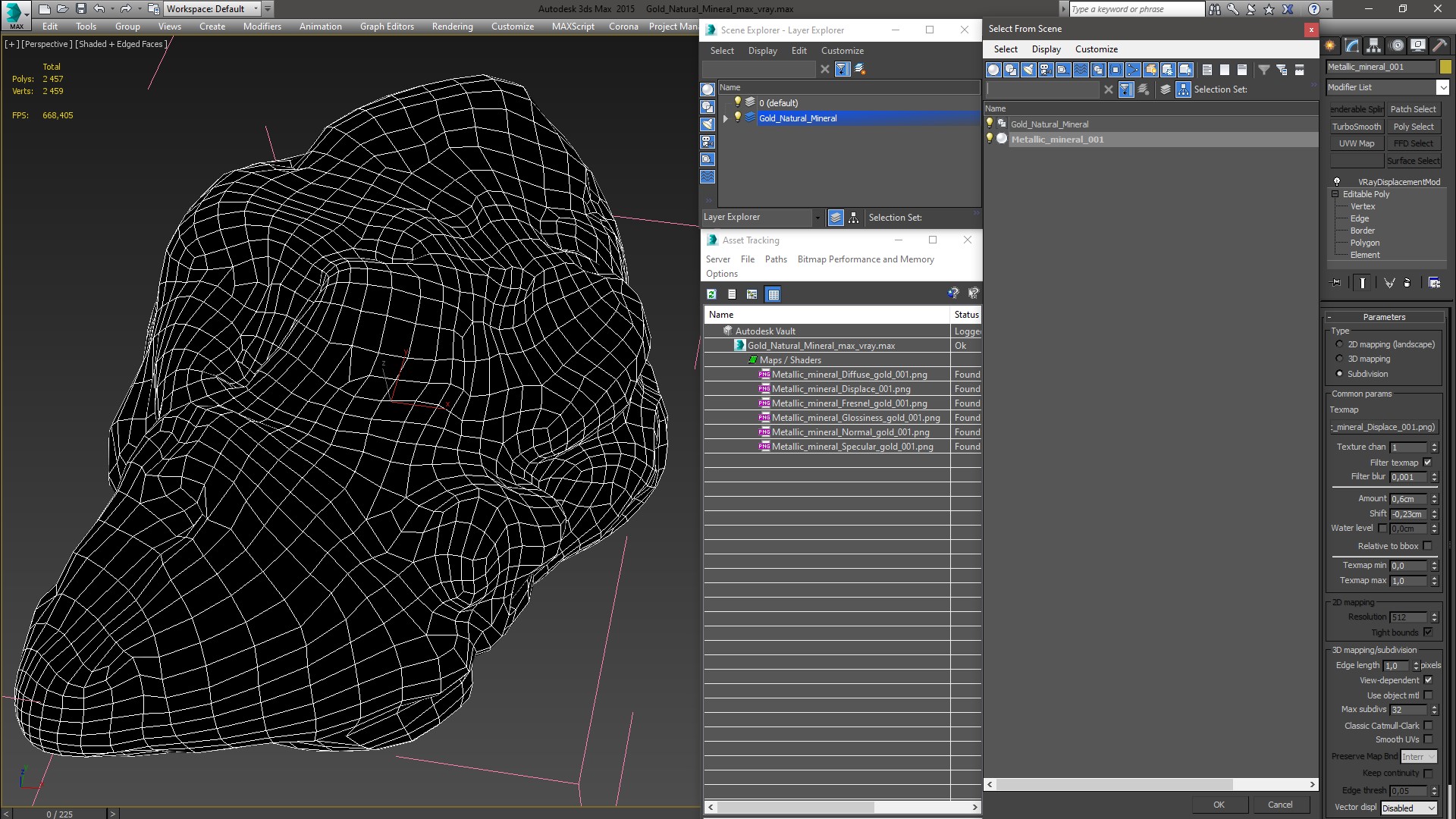This screenshot has width=1456, height=819.
Task: Toggle lights filter in Layer Explorer sidebar
Action: tap(708, 124)
